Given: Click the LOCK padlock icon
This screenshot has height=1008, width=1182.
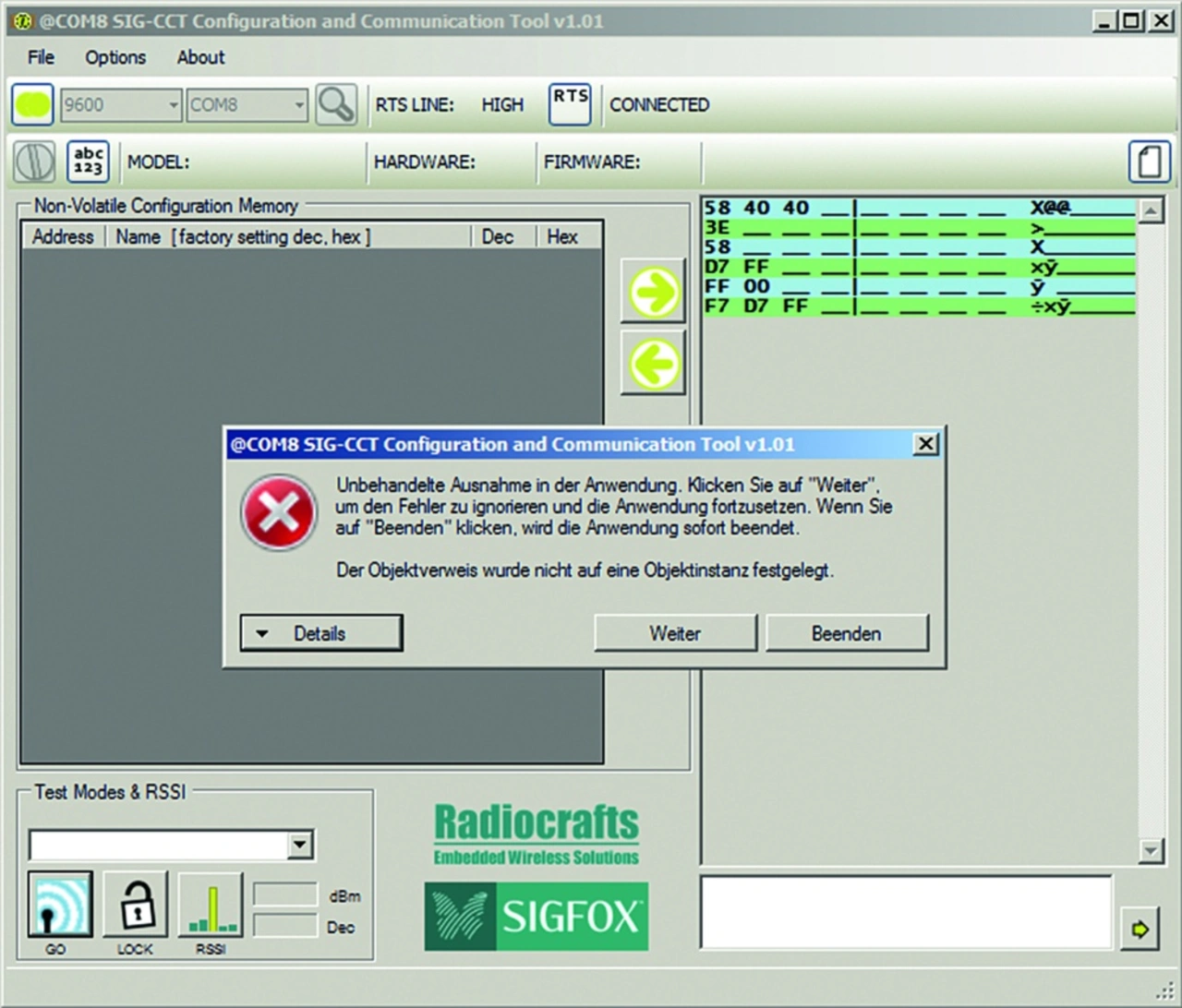Looking at the screenshot, I should coord(135,905).
